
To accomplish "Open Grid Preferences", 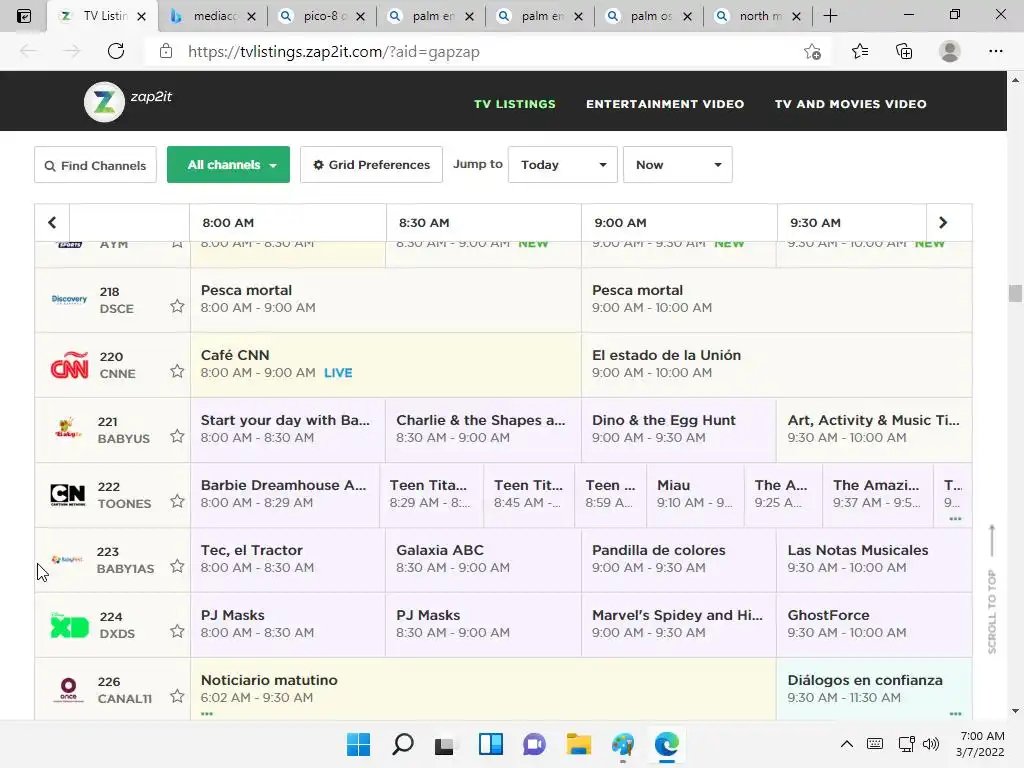I will coord(372,165).
